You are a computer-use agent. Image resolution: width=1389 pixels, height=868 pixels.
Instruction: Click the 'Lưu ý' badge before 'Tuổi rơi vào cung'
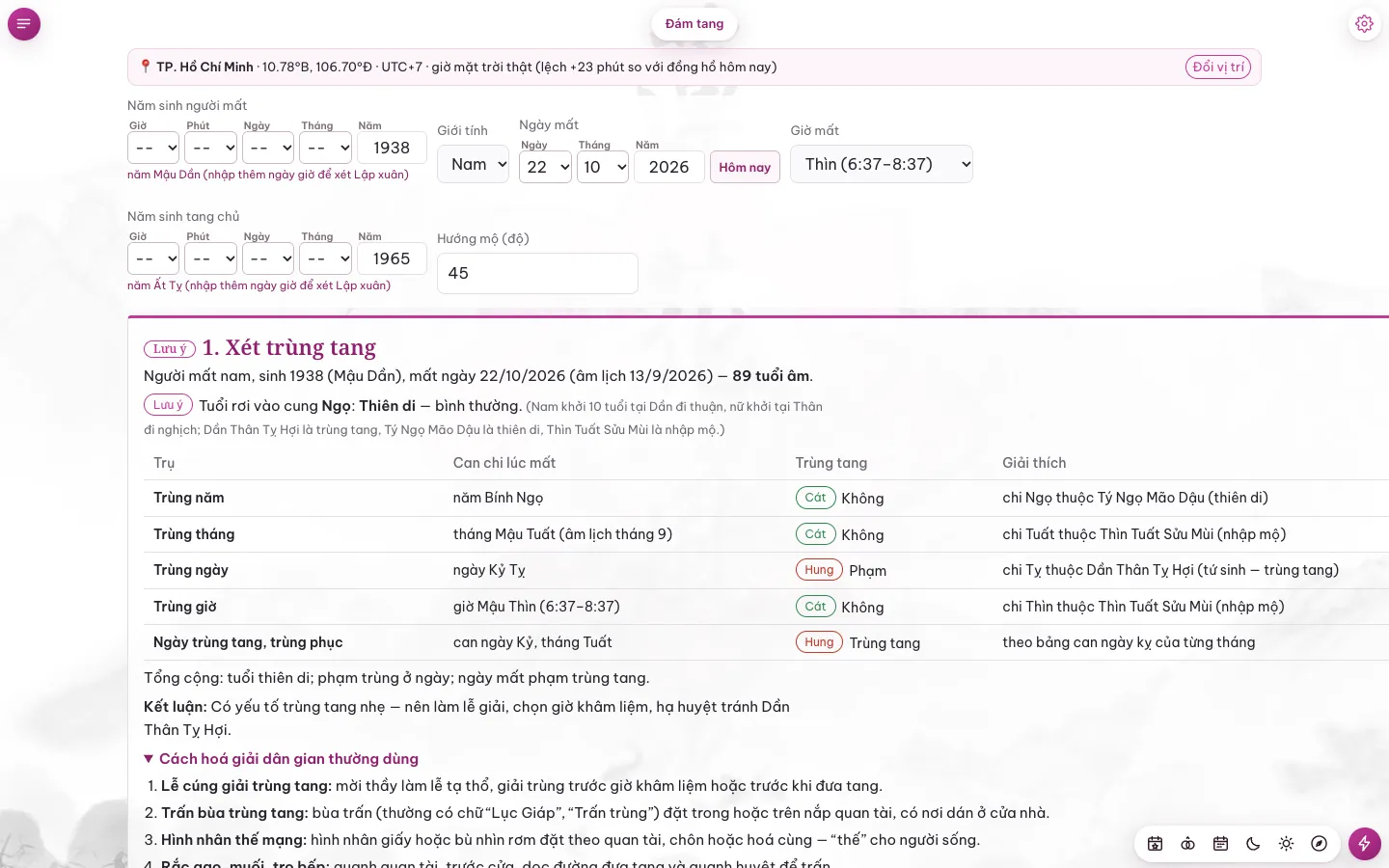(169, 405)
